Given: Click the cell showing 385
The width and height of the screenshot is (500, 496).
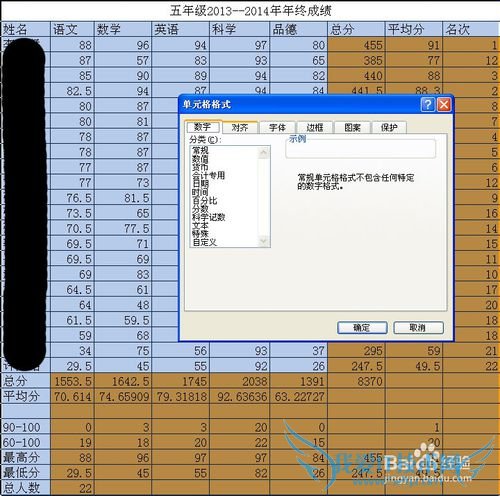Looking at the screenshot, I should click(x=356, y=60).
